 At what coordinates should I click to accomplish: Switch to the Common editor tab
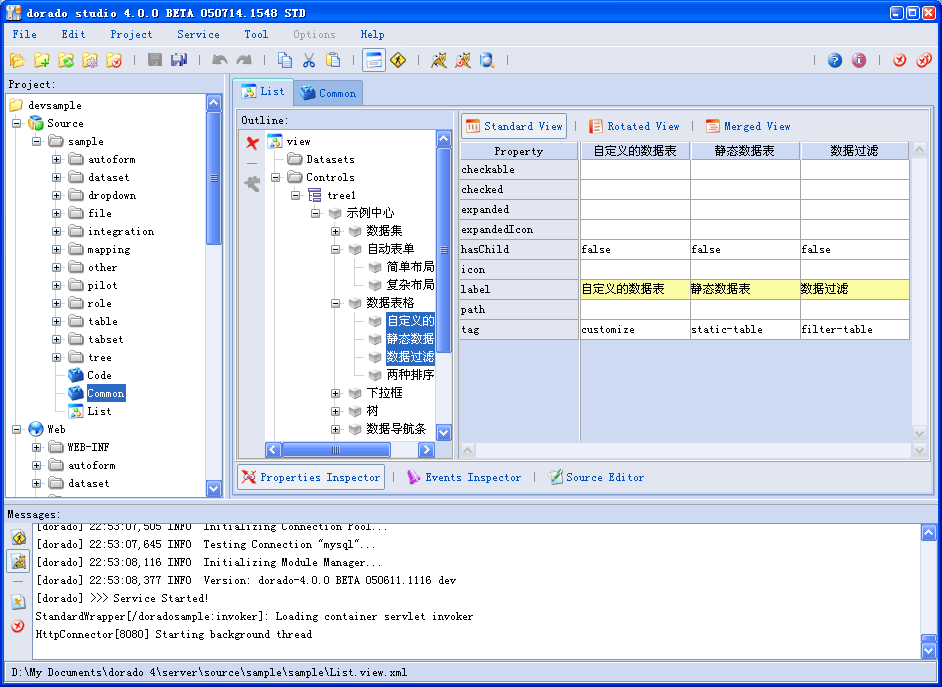(x=329, y=93)
